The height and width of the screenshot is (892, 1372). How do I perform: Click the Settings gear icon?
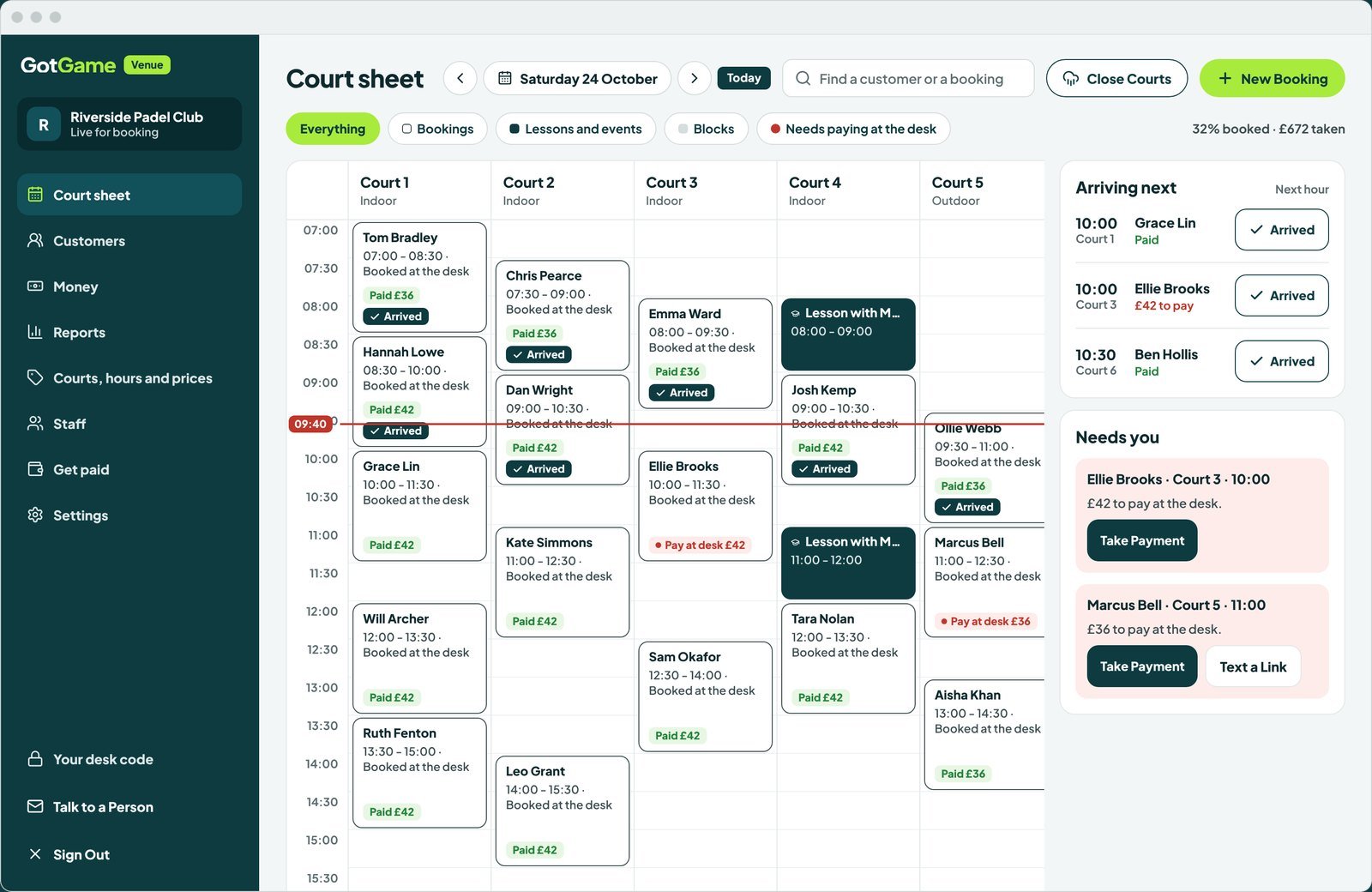(x=35, y=515)
